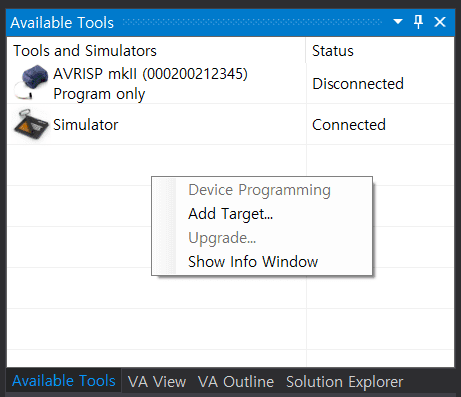Click the Status column header

pyautogui.click(x=380, y=51)
